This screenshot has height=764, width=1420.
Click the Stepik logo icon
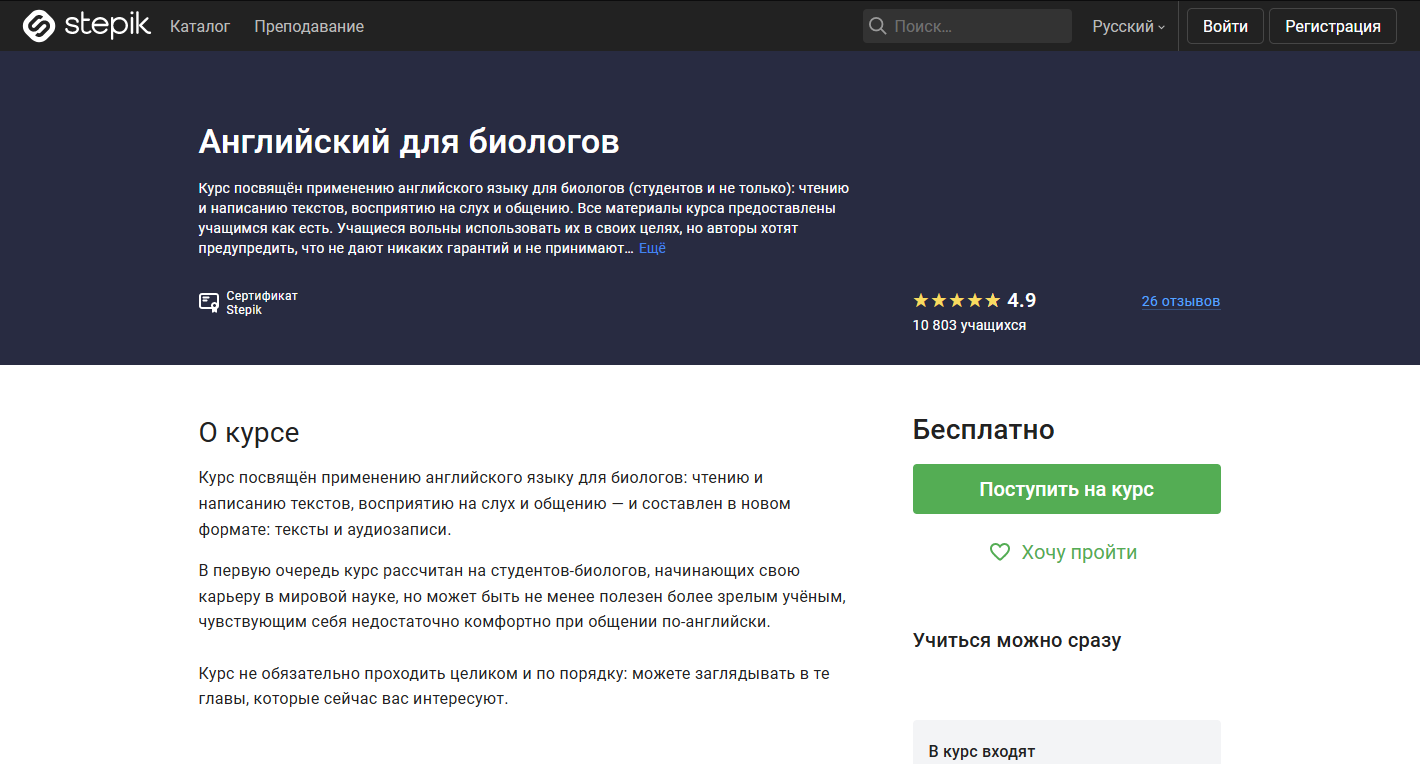38,25
